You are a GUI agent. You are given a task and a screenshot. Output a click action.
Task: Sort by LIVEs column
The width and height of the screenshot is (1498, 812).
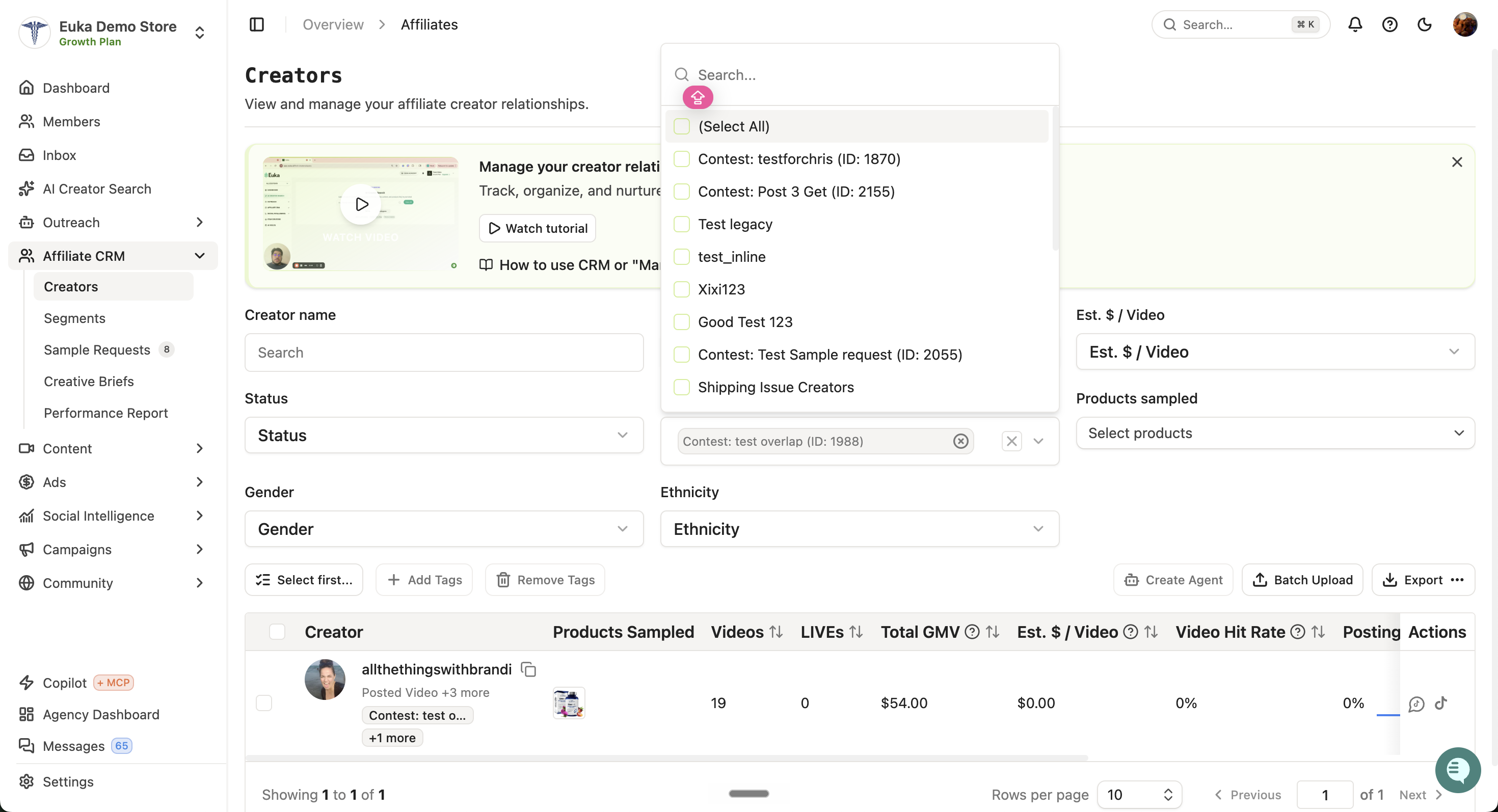[855, 632]
